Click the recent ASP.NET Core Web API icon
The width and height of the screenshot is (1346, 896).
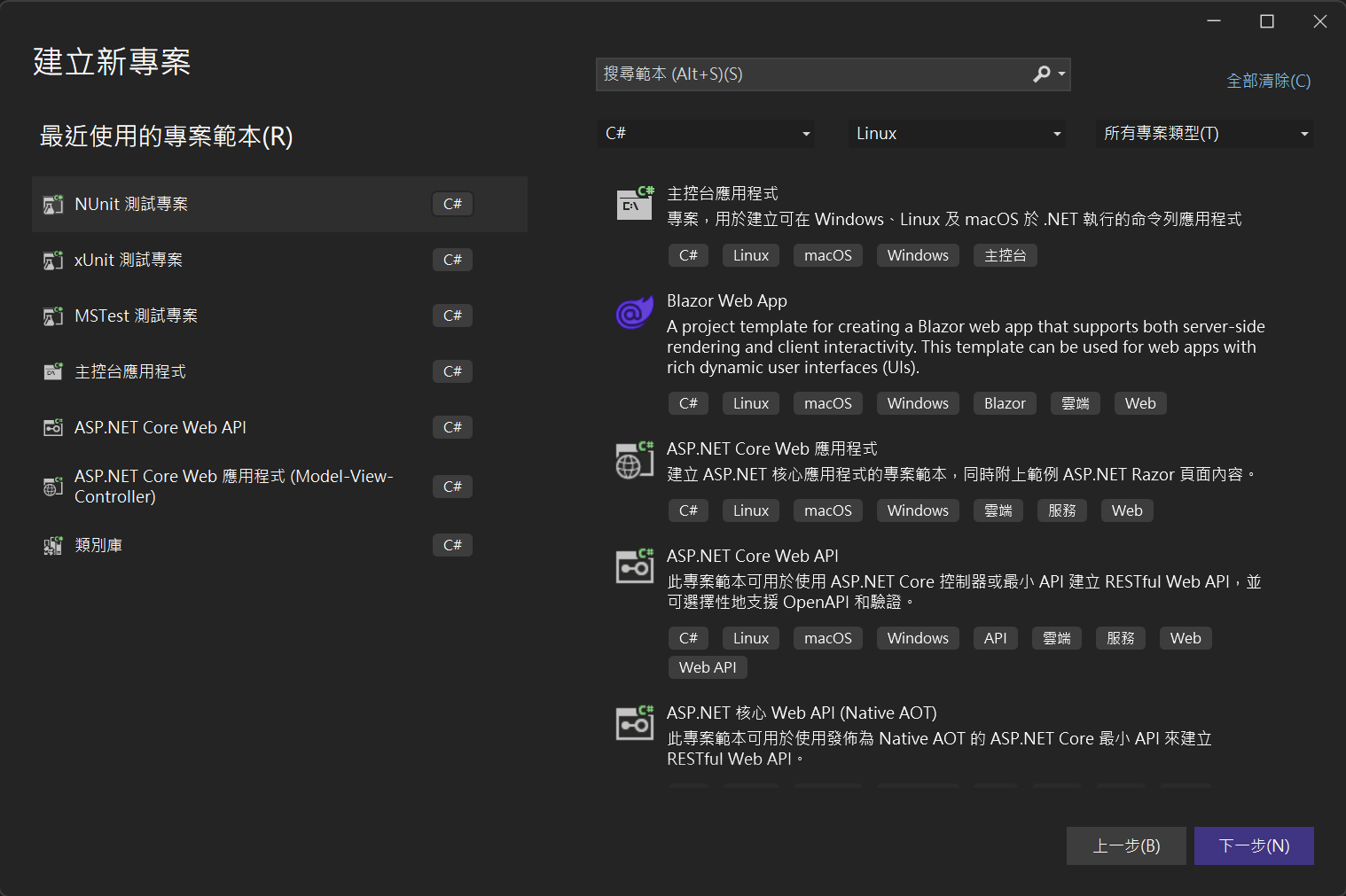(53, 428)
